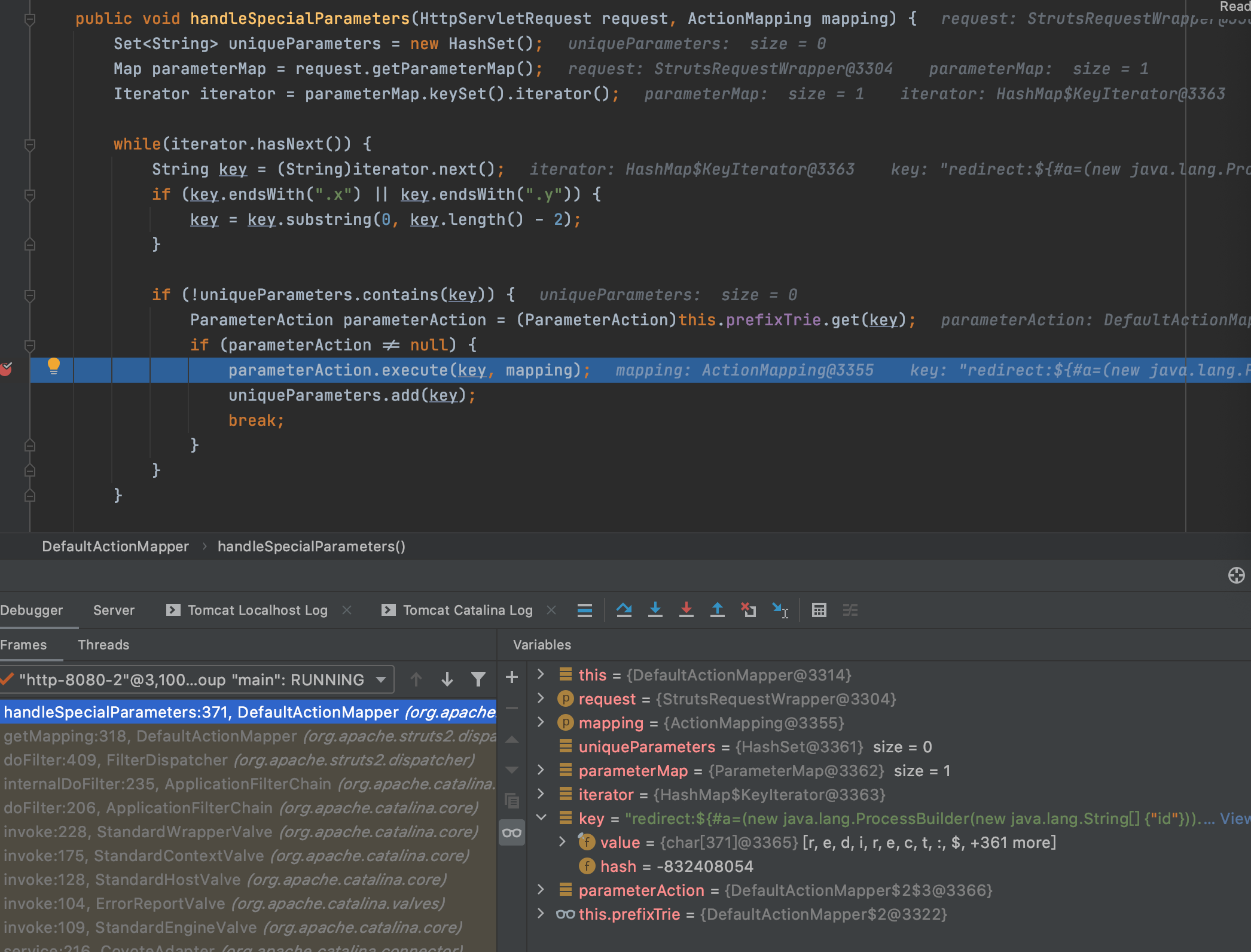Add new watch with plus icon

(x=512, y=677)
